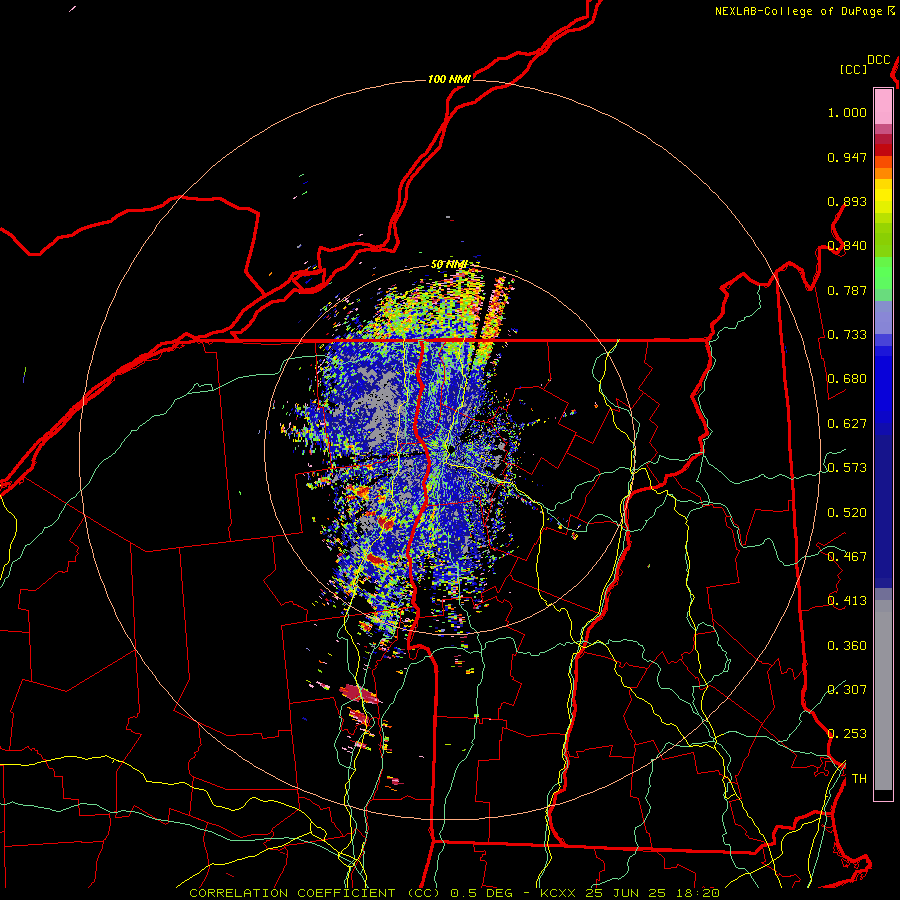
Task: Click the 0.787 legend value
Action: pyautogui.click(x=847, y=290)
